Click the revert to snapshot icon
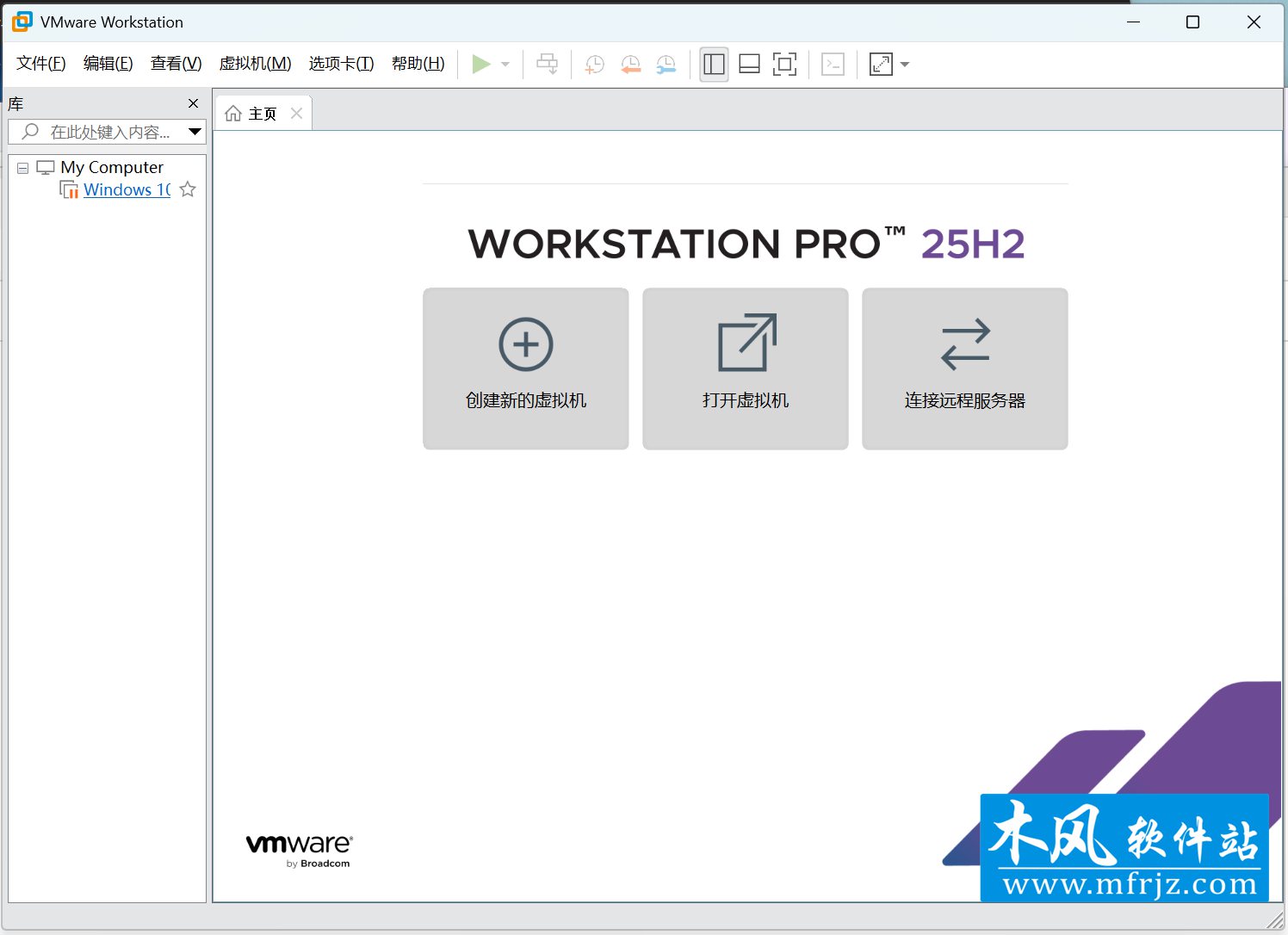Screen dimensions: 1288x935 click(x=630, y=65)
